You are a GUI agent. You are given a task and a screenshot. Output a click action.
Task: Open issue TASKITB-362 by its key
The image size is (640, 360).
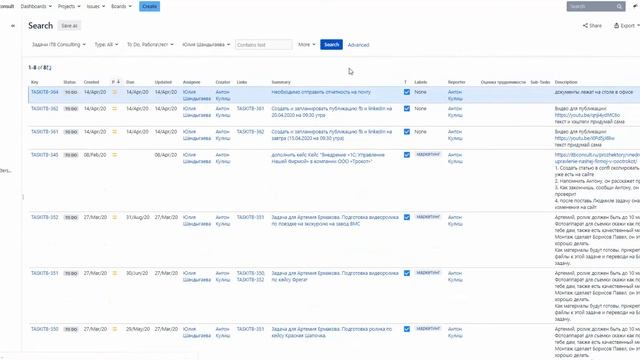[x=44, y=109]
